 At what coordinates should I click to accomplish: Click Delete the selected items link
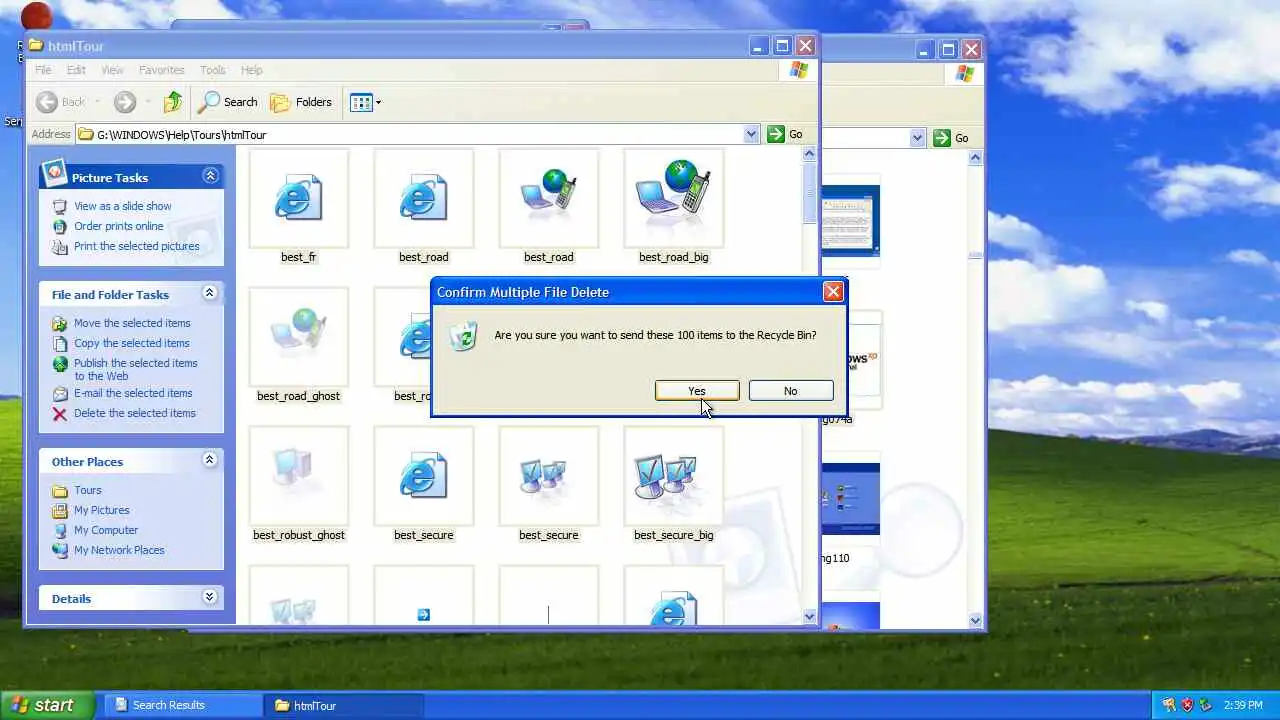pyautogui.click(x=134, y=413)
